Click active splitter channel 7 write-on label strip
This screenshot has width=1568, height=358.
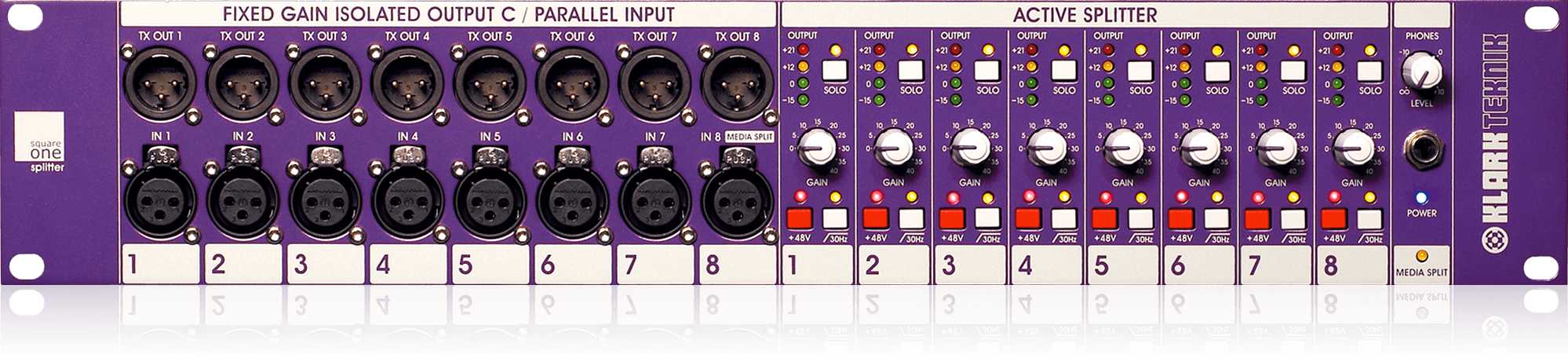1276,264
